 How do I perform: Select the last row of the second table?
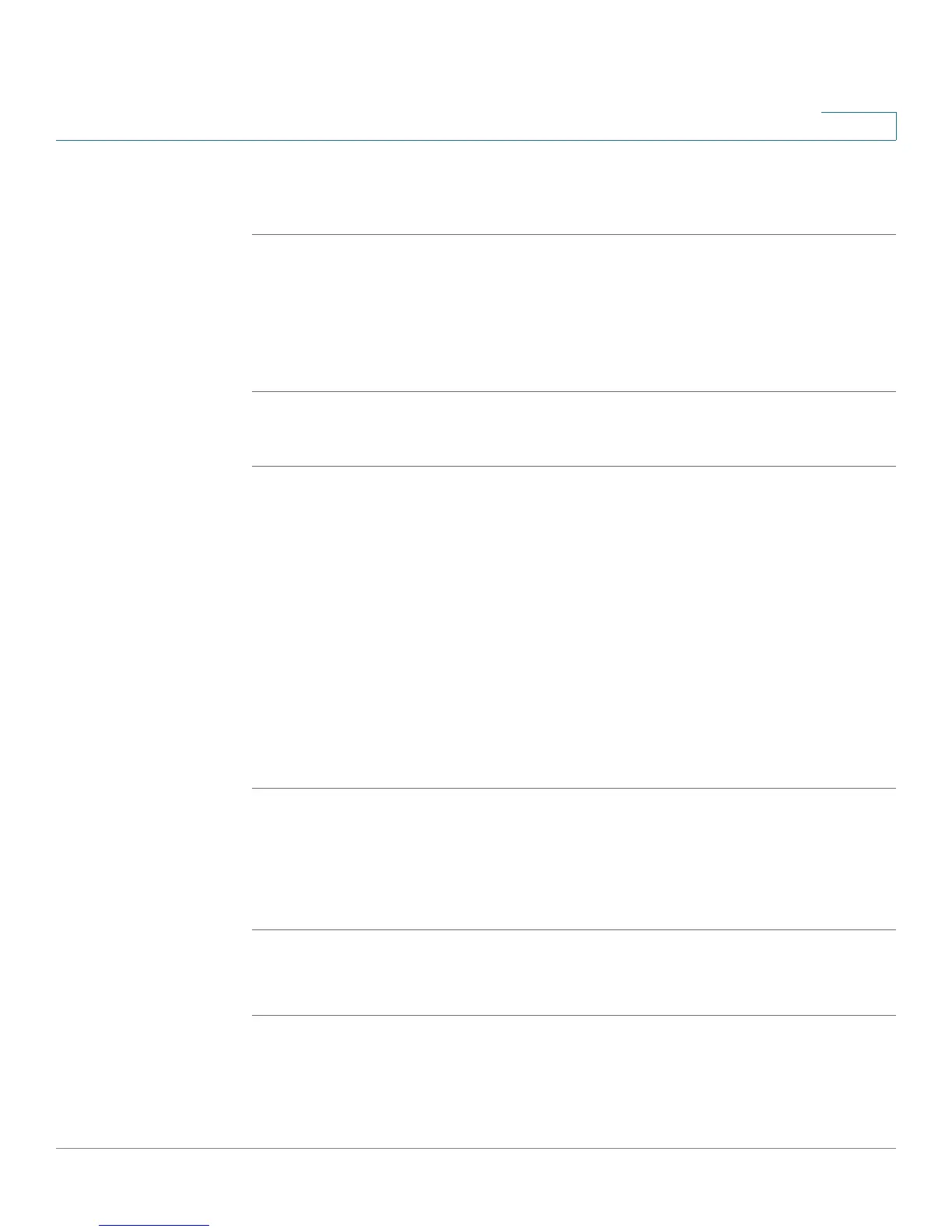tap(574, 972)
